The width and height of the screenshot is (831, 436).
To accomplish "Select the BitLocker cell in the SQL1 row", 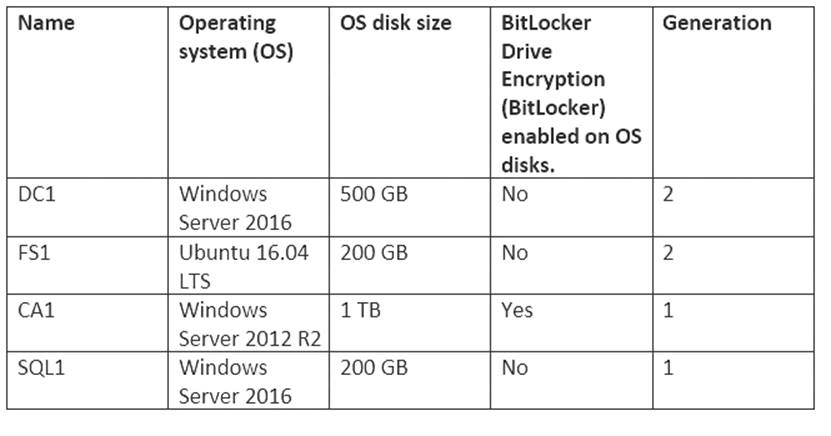I will [x=514, y=368].
